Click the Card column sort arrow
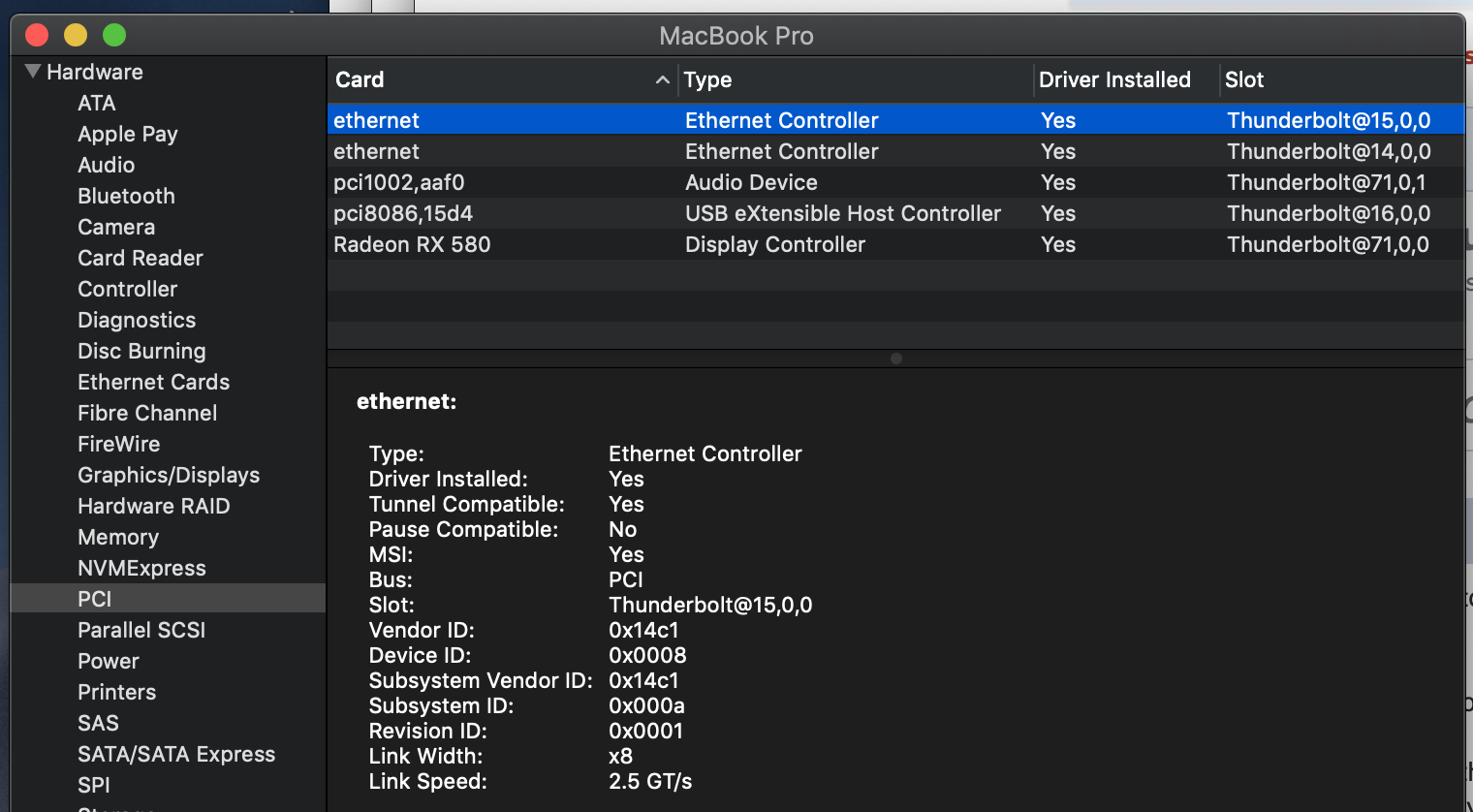 [663, 79]
